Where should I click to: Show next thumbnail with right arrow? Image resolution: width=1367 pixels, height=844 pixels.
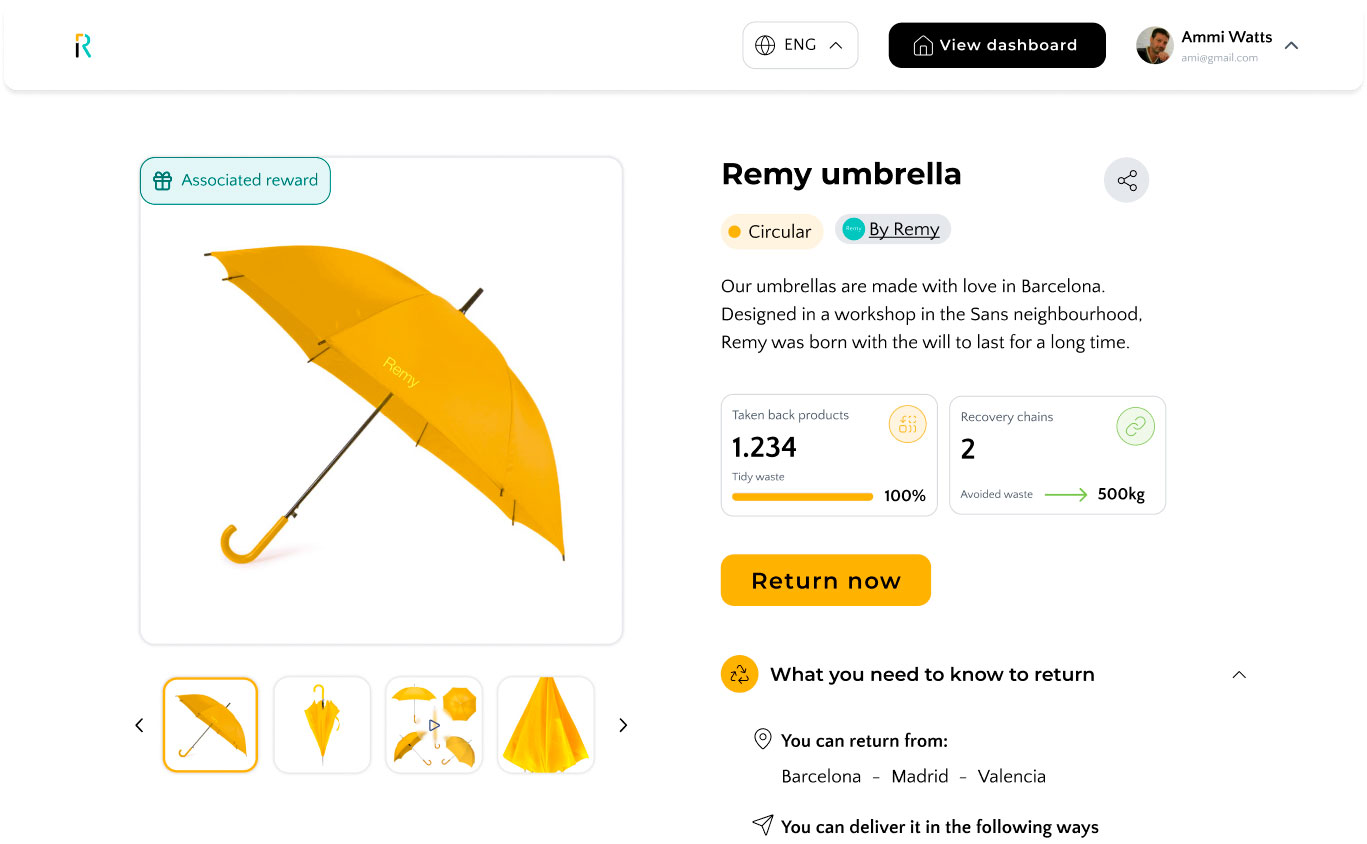tap(623, 725)
